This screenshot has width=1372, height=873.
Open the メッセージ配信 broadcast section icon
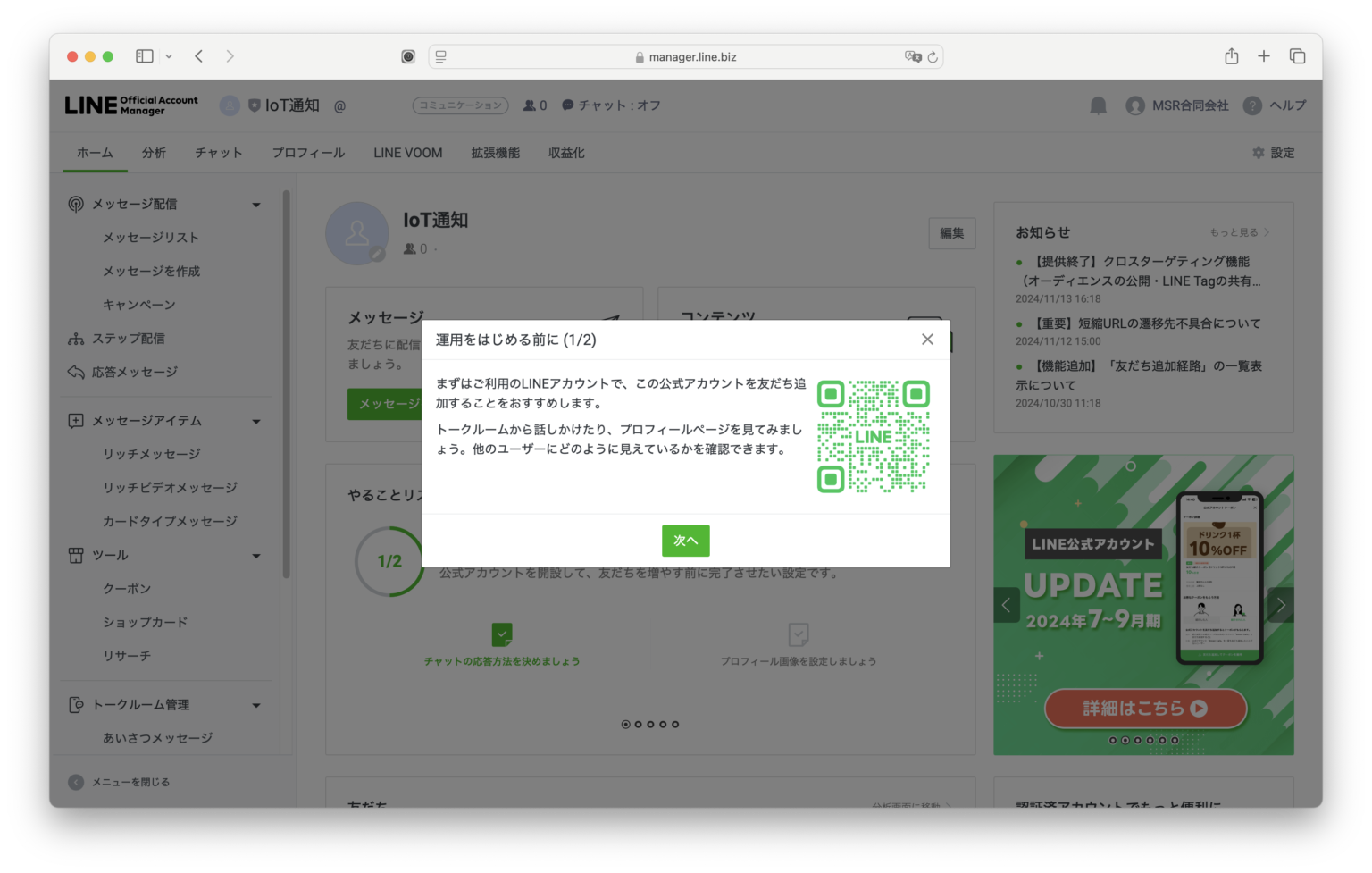tap(75, 203)
